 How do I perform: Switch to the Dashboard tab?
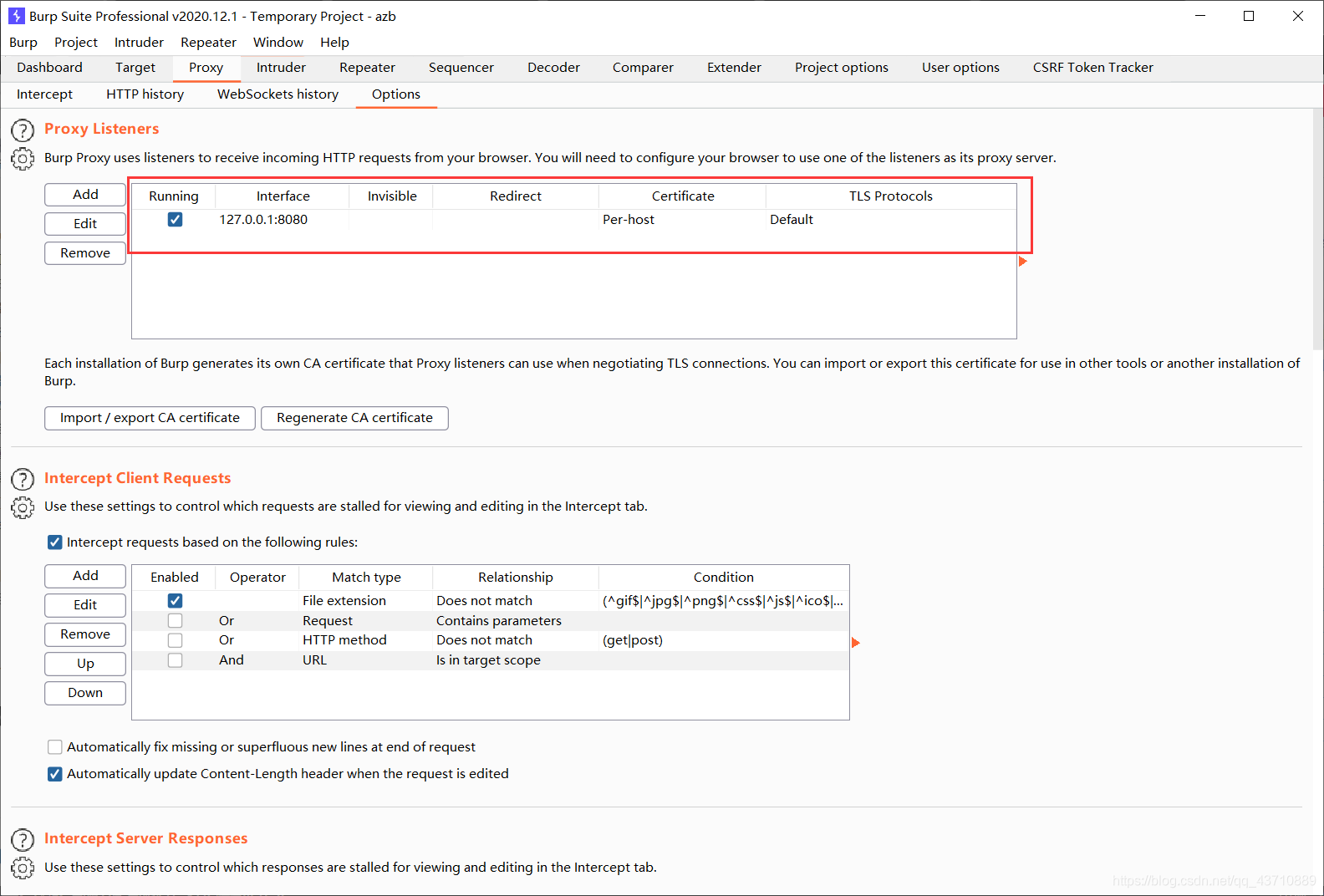point(49,68)
